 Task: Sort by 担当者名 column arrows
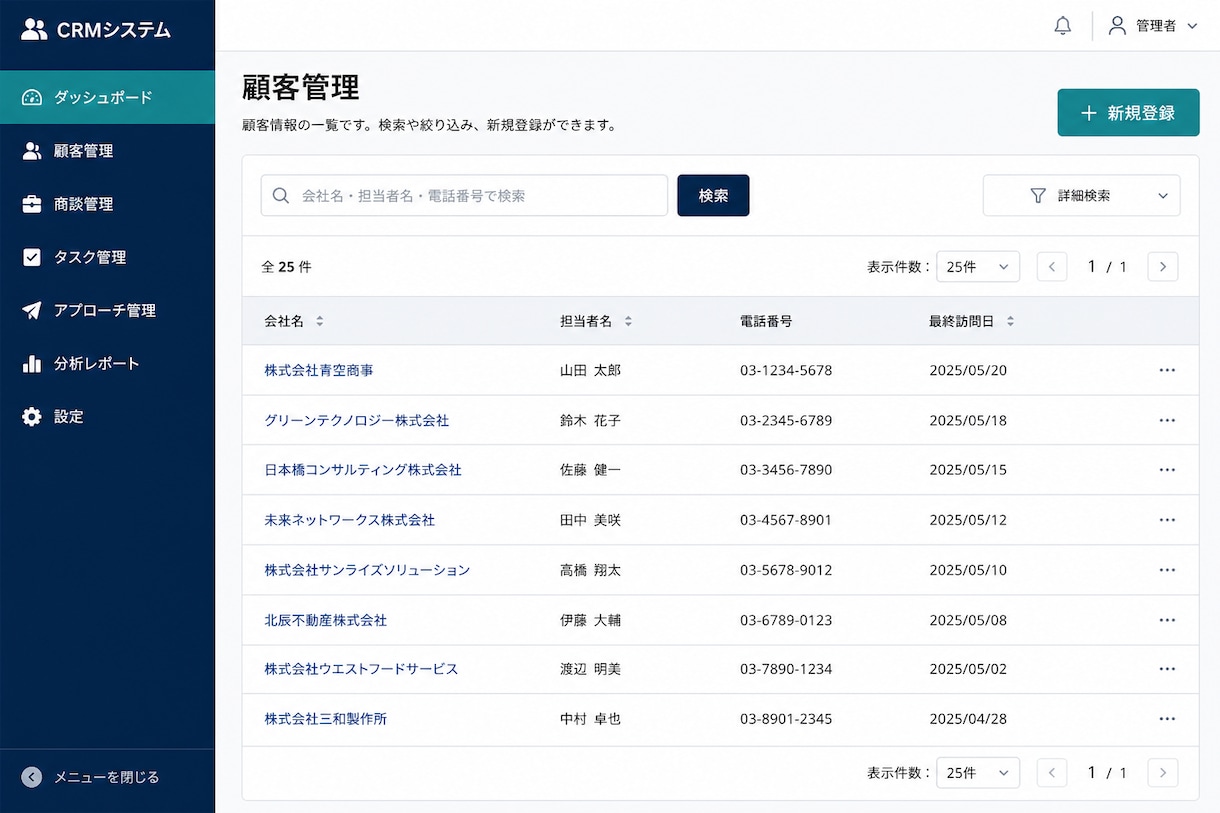click(628, 321)
